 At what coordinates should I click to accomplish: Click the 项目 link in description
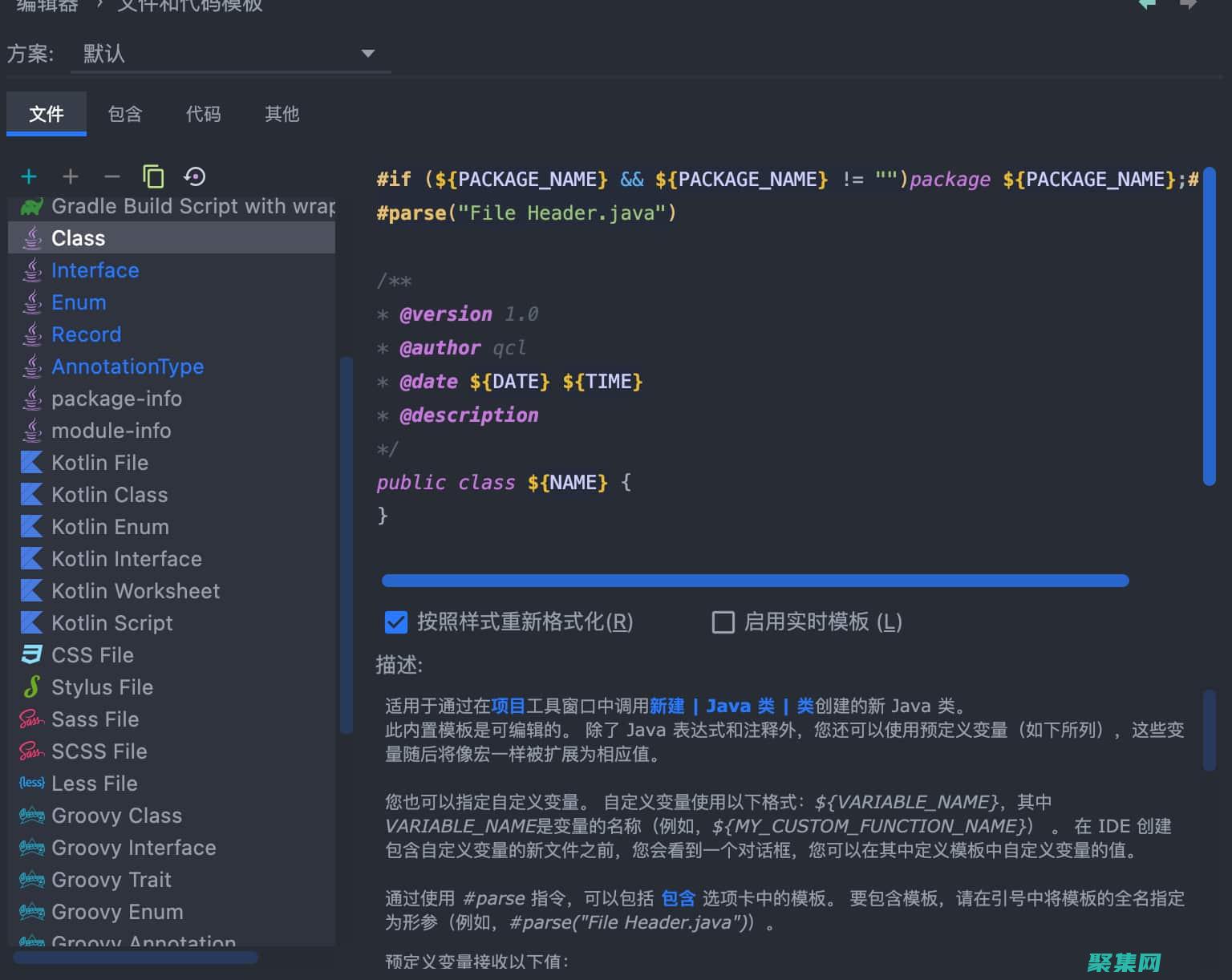[x=508, y=706]
